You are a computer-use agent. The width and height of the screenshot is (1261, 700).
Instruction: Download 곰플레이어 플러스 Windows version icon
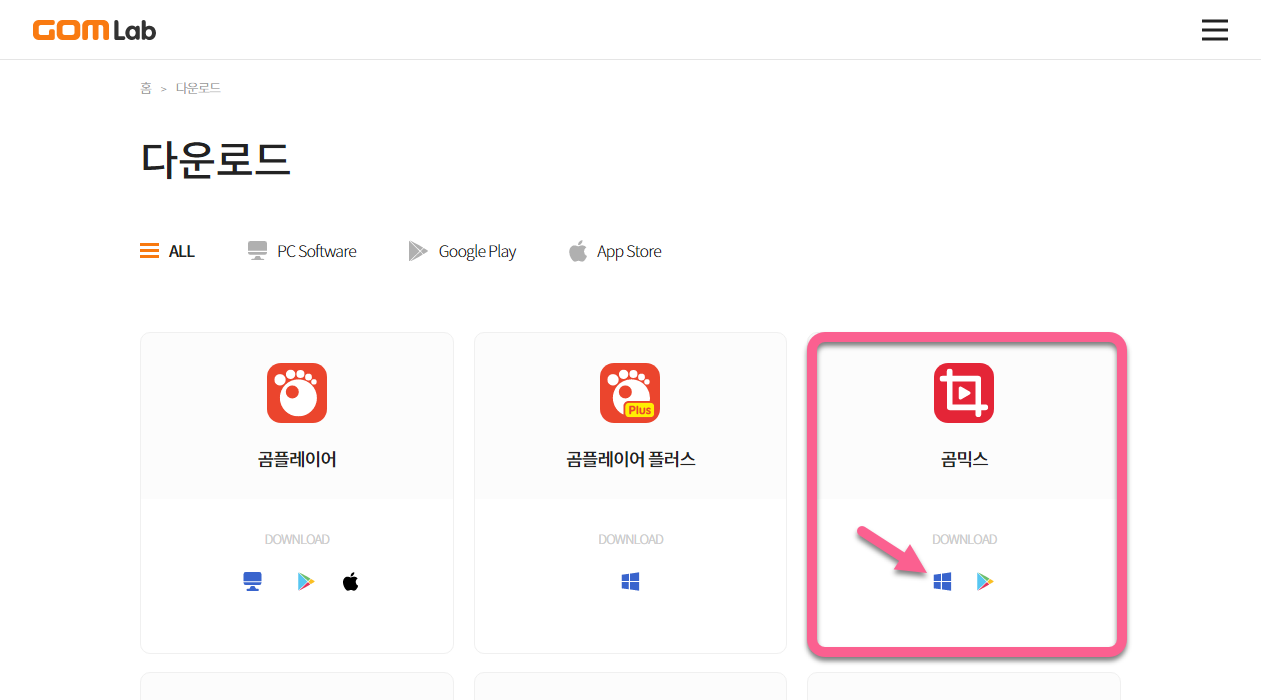[x=630, y=582]
